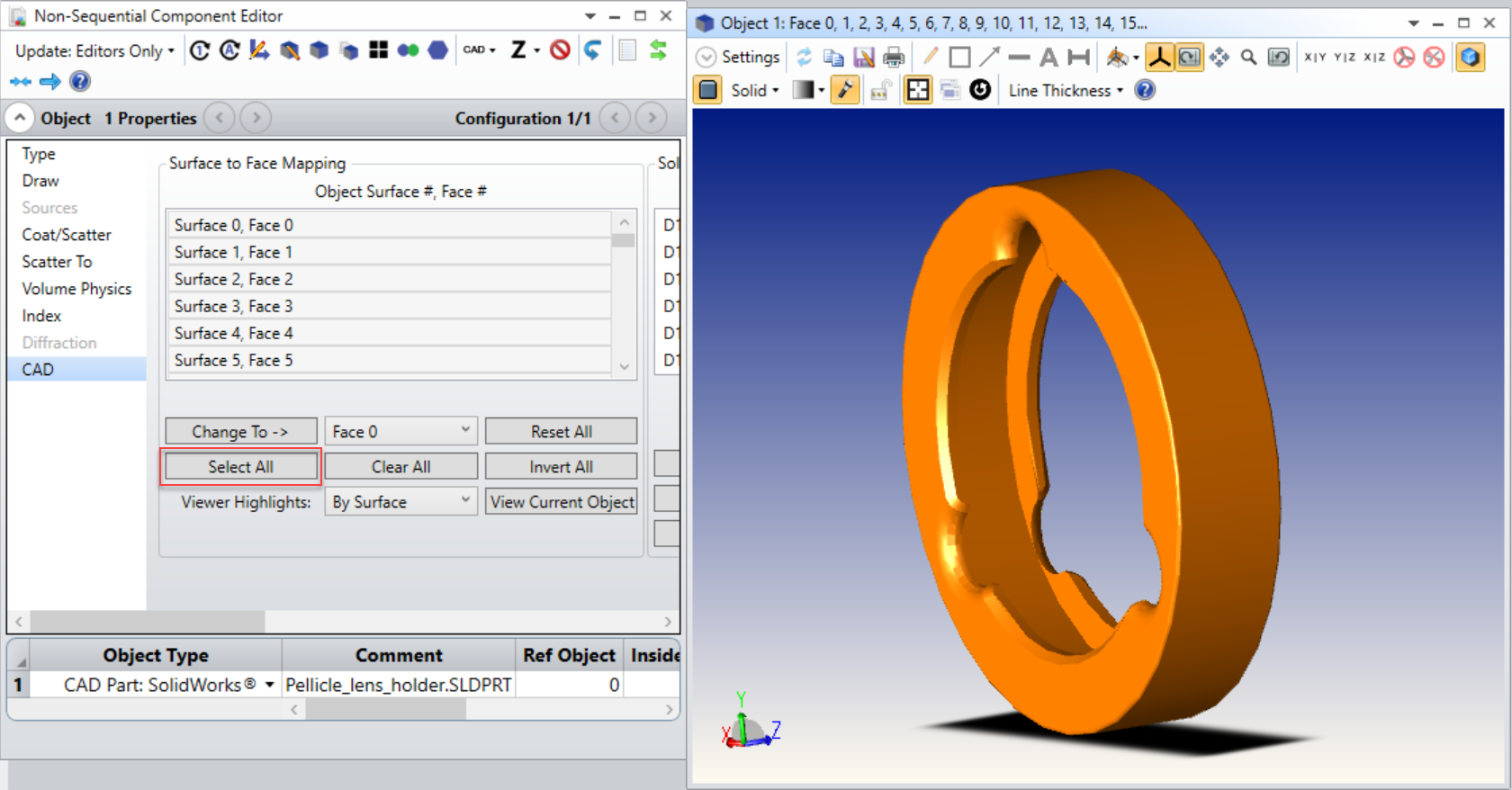Select list row Surface 5, Face 5

coord(389,360)
